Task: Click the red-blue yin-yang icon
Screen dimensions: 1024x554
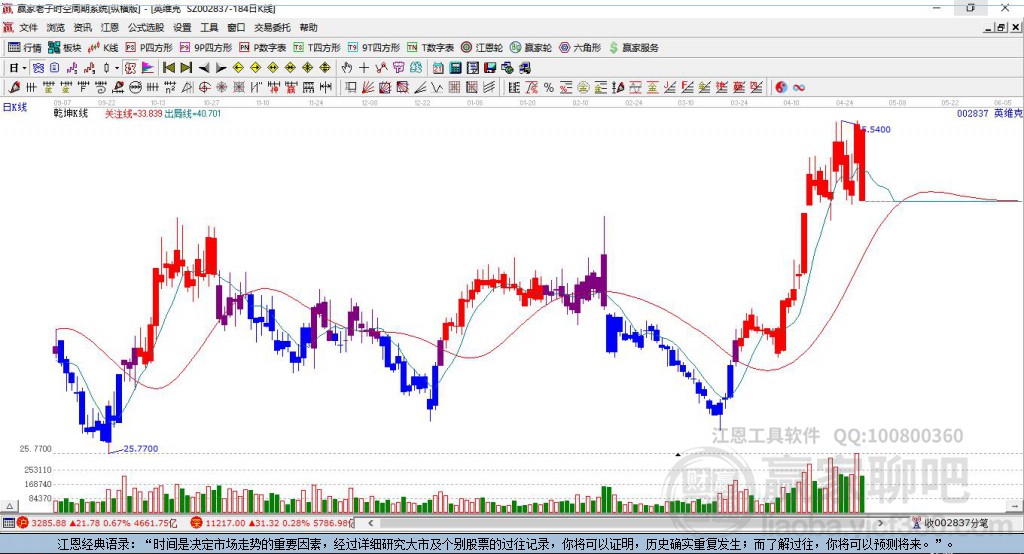Action: [x=781, y=88]
